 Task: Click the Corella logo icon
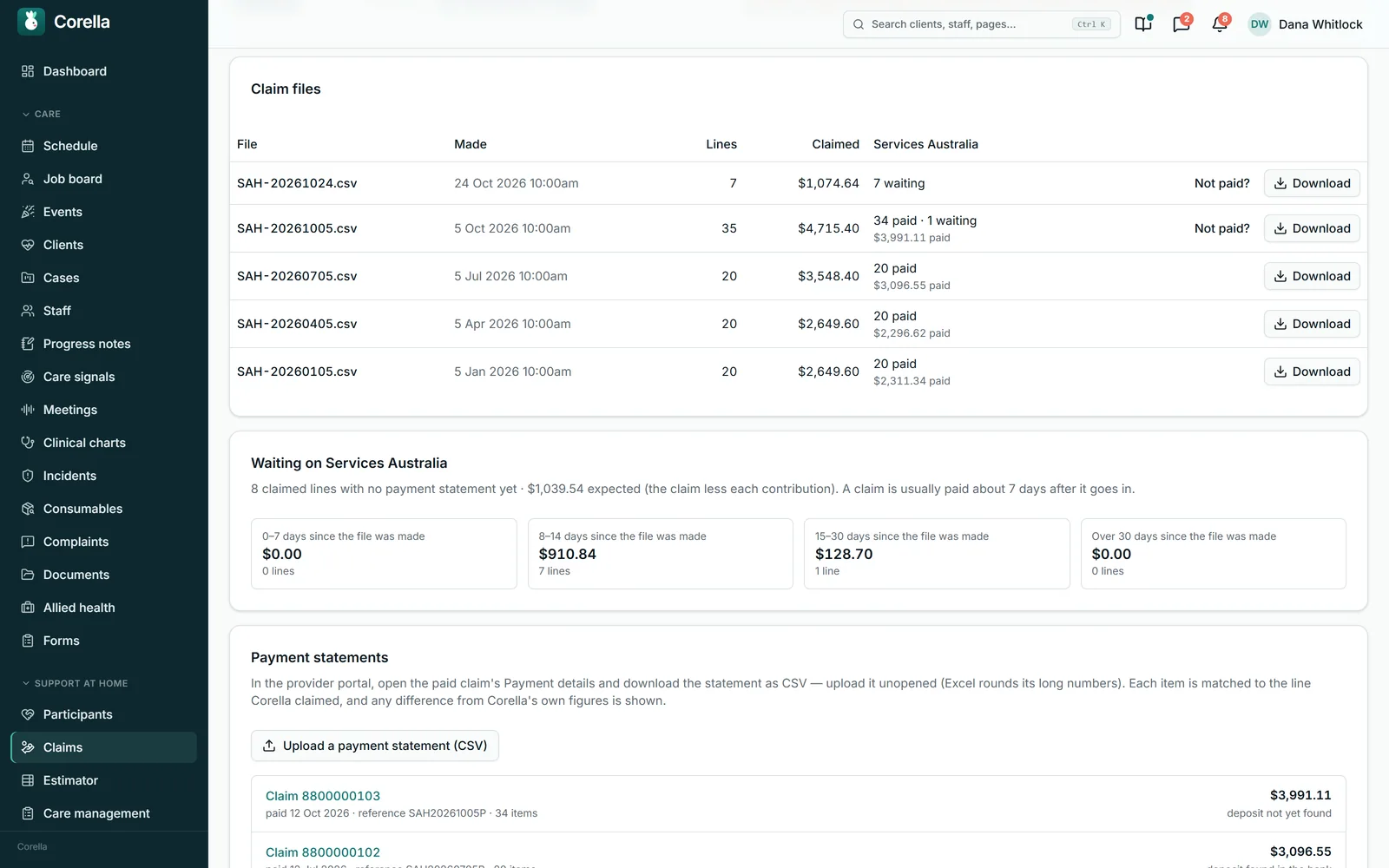pyautogui.click(x=31, y=22)
